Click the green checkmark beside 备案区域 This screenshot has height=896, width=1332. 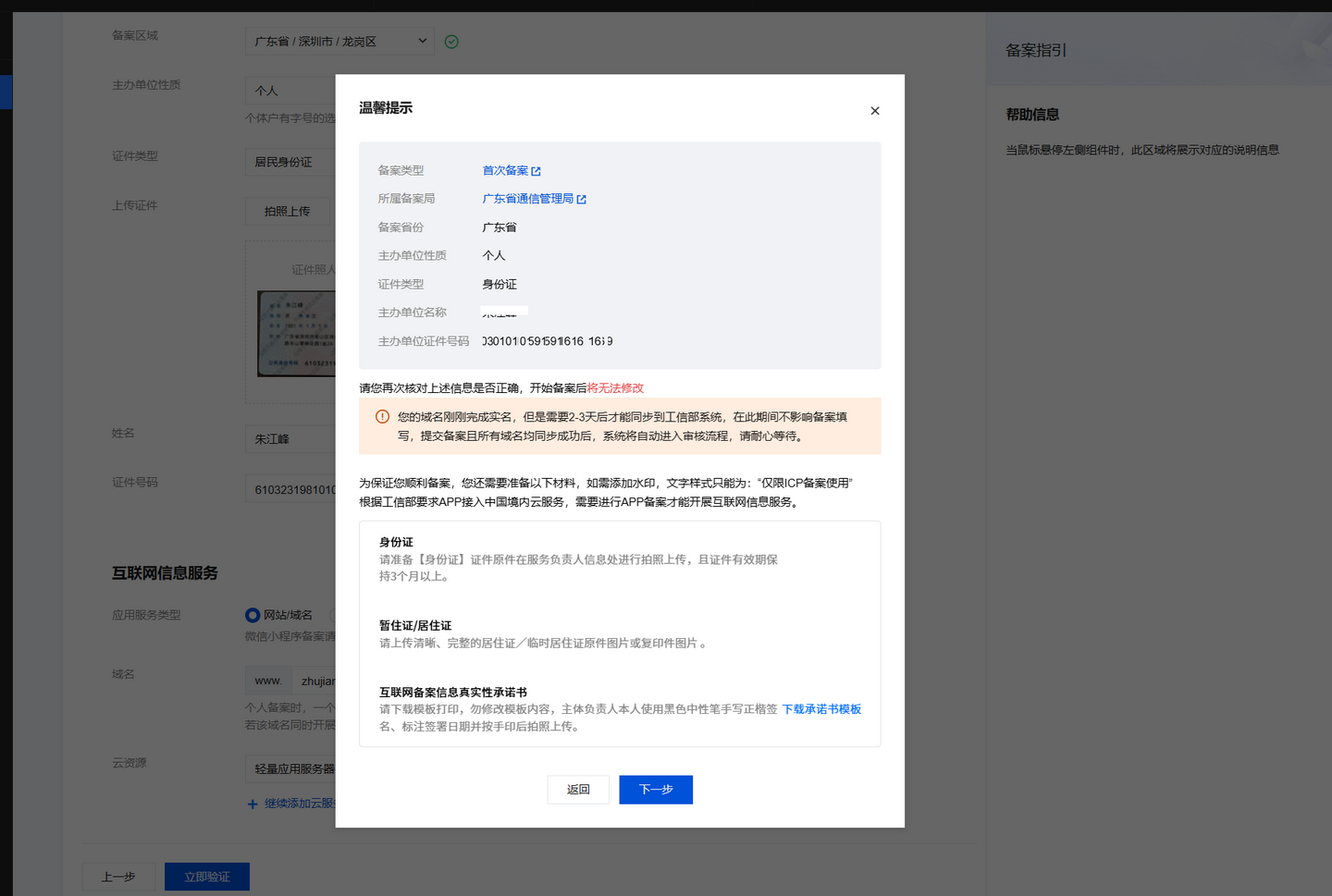451,42
